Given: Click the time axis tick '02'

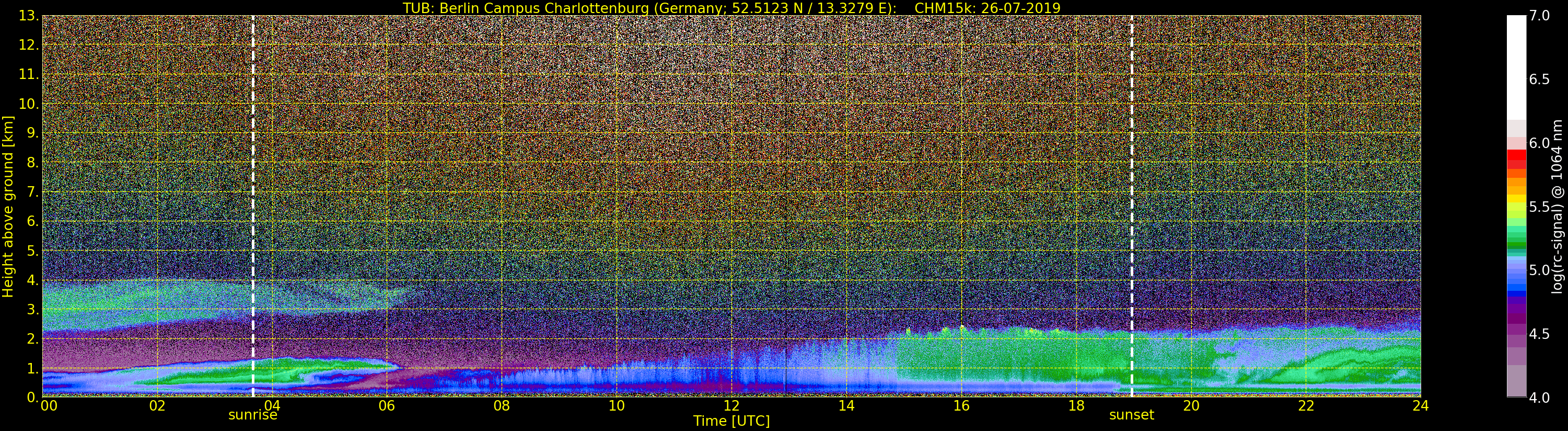Looking at the screenshot, I should 157,405.
